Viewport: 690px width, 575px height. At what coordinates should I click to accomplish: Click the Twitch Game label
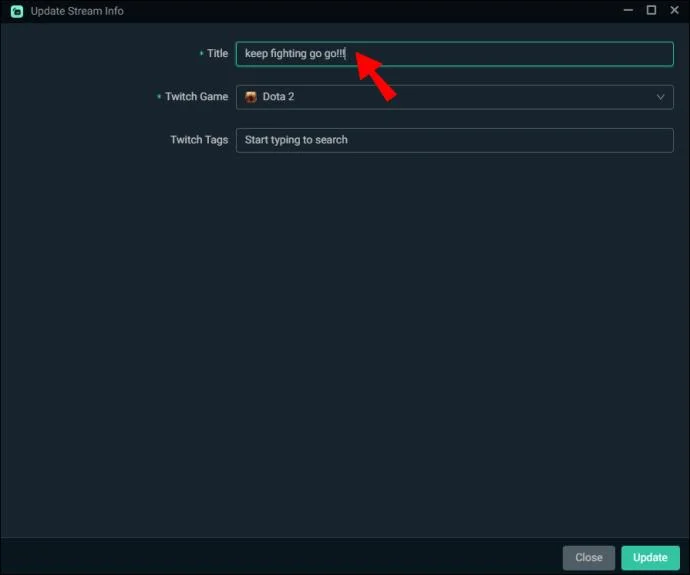[197, 96]
